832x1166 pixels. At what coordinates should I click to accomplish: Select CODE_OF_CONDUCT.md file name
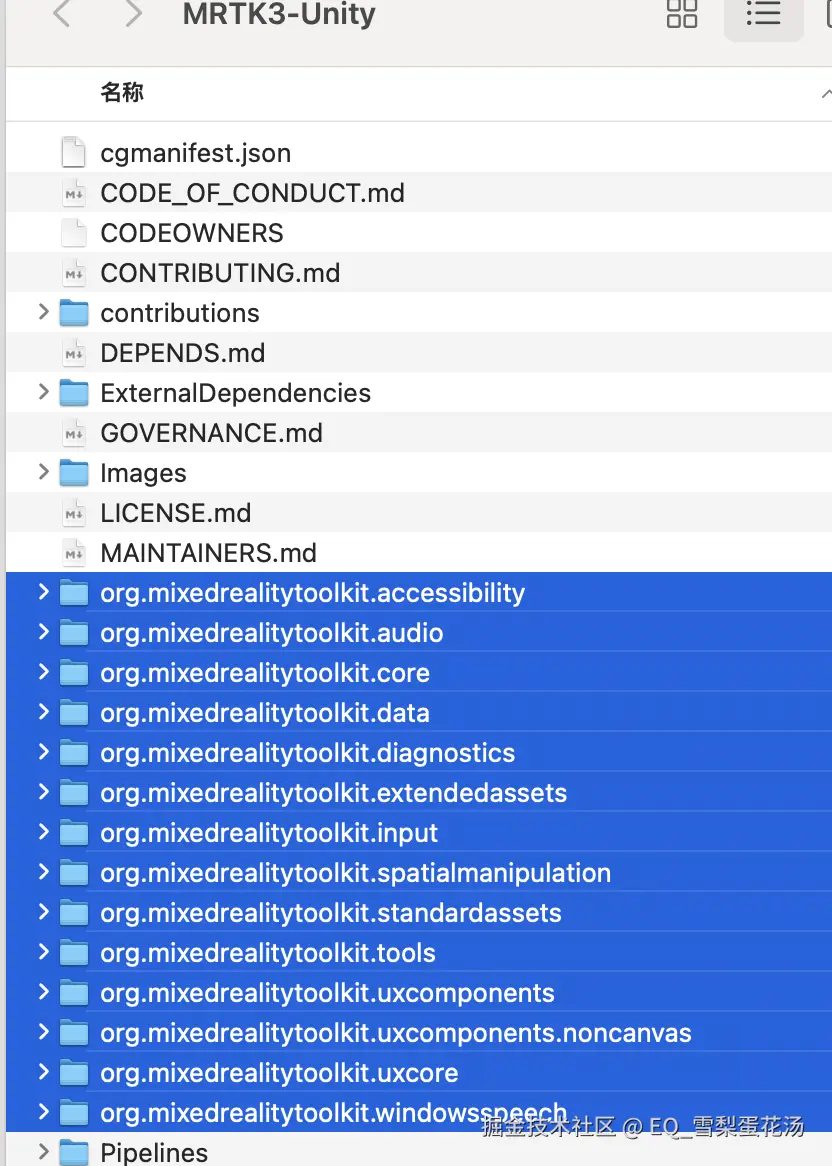pos(253,193)
